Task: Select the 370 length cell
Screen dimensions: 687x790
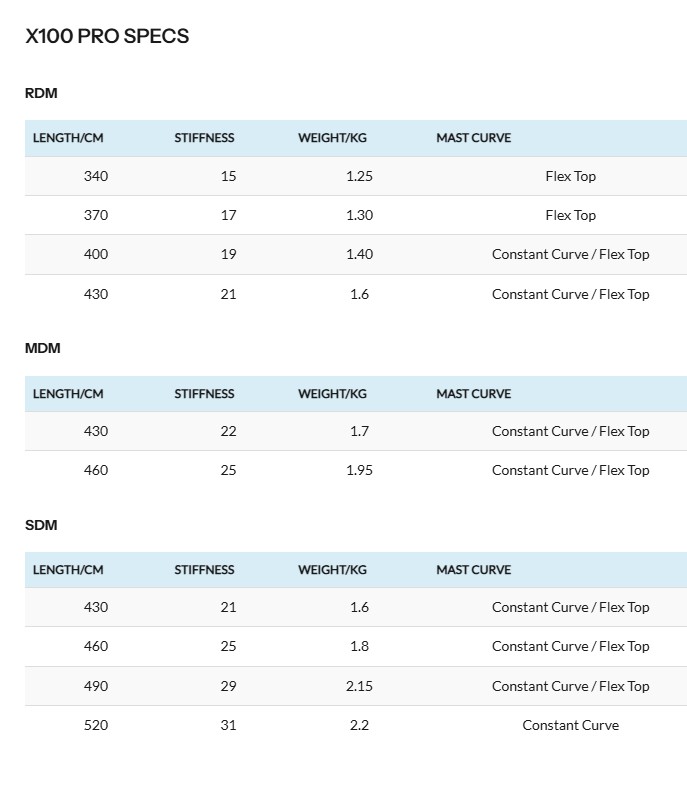Action: 96,215
